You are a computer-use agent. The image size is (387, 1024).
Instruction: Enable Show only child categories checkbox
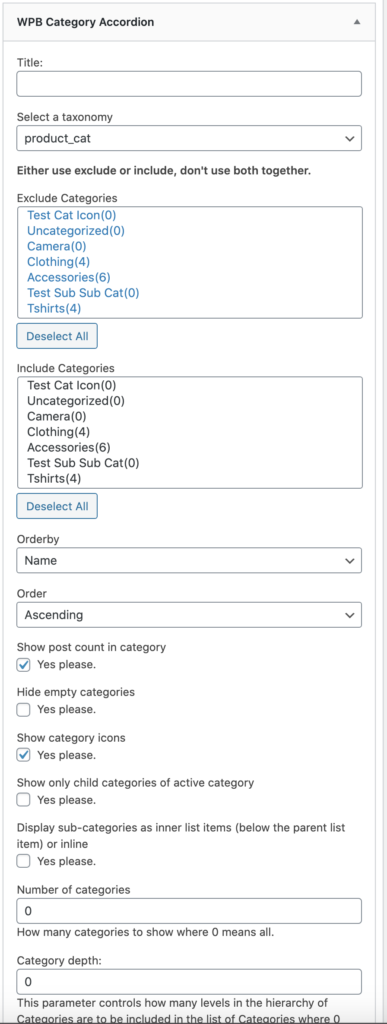(x=23, y=799)
